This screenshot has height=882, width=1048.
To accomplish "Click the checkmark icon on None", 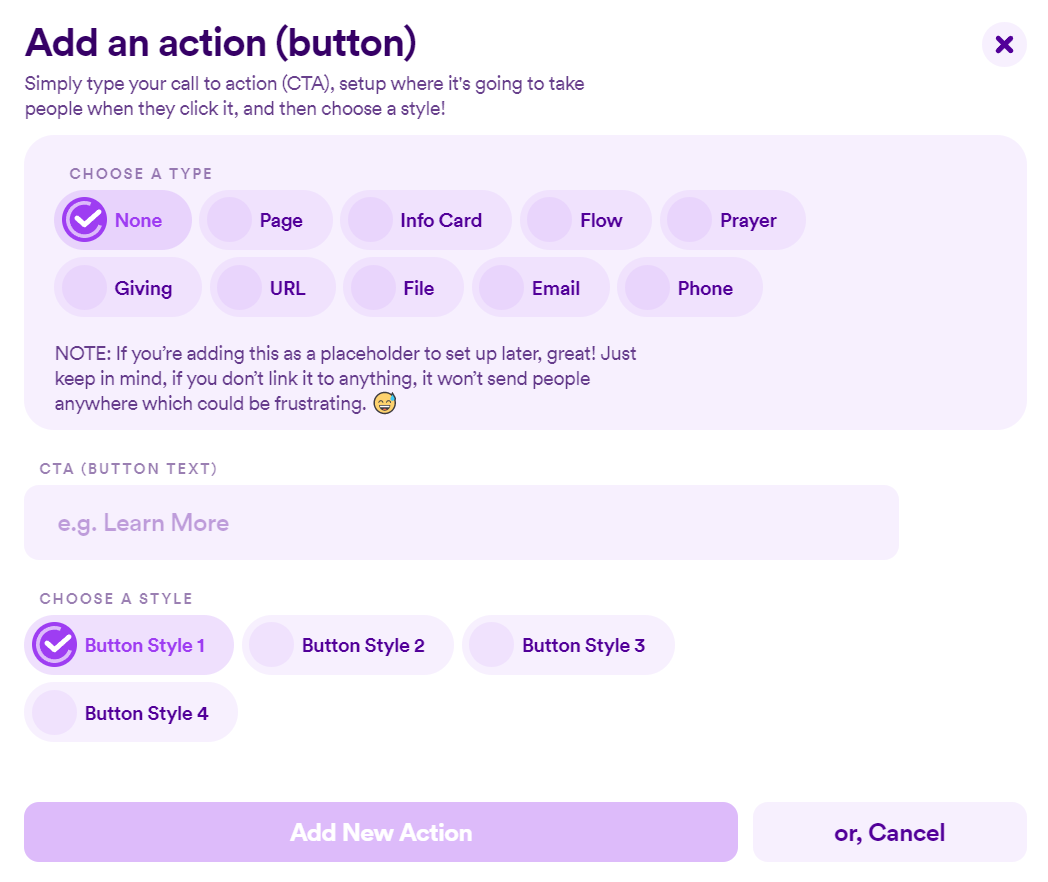I will tap(83, 219).
